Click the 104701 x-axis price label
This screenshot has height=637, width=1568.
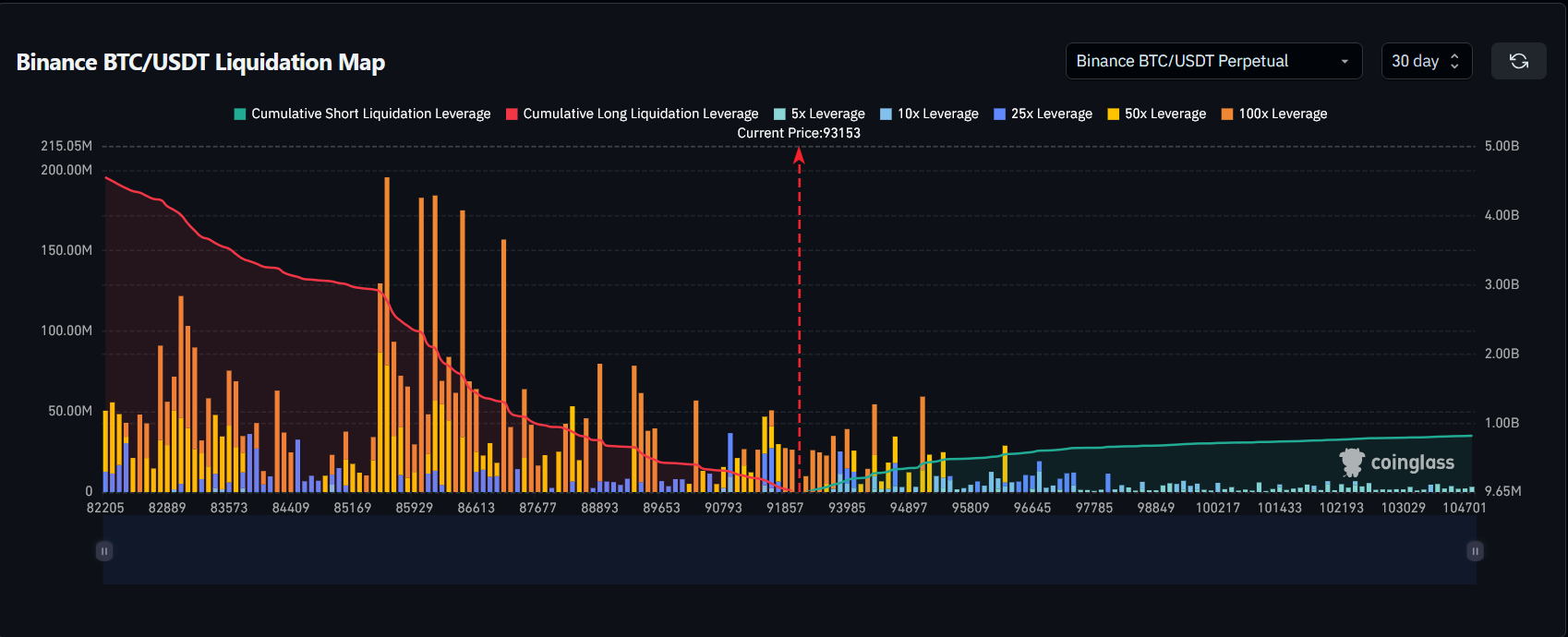pyautogui.click(x=1465, y=508)
